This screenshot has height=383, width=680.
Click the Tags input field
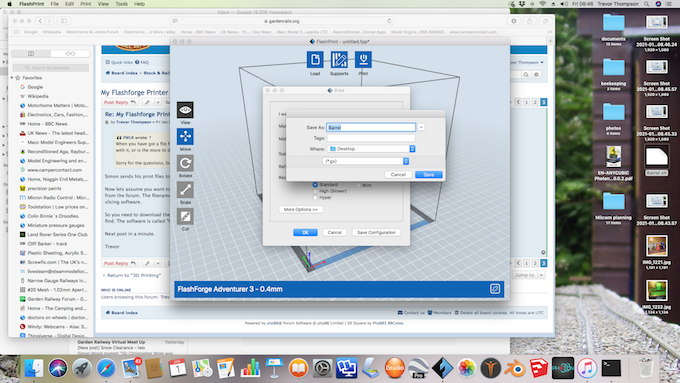[371, 138]
